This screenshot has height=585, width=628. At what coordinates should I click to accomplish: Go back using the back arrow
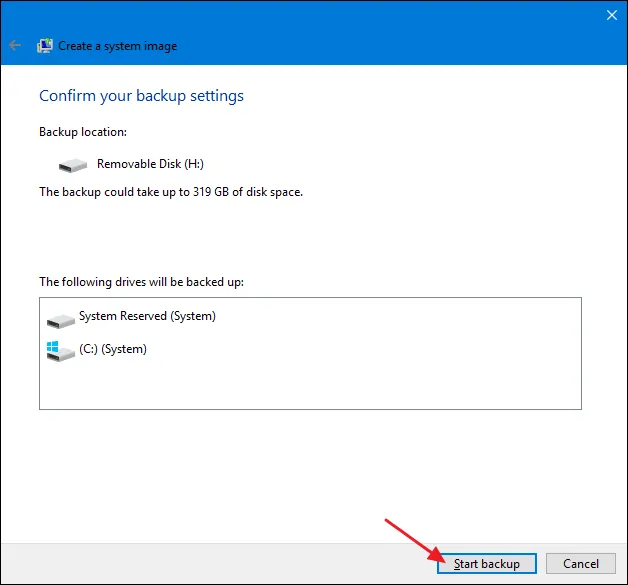pyautogui.click(x=15, y=45)
